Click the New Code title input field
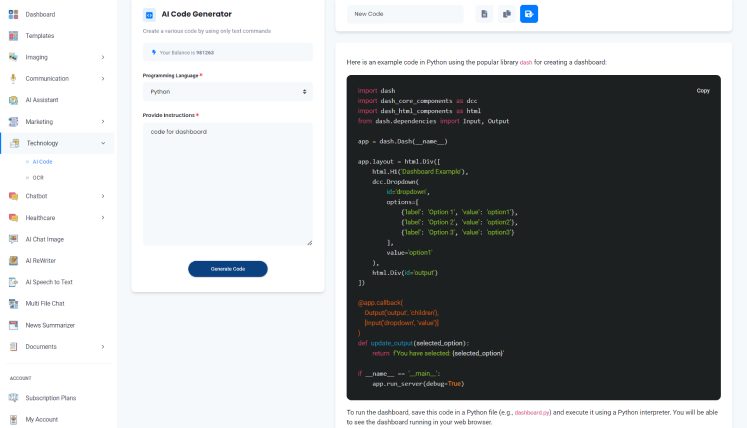The image size is (747, 428). pos(405,14)
